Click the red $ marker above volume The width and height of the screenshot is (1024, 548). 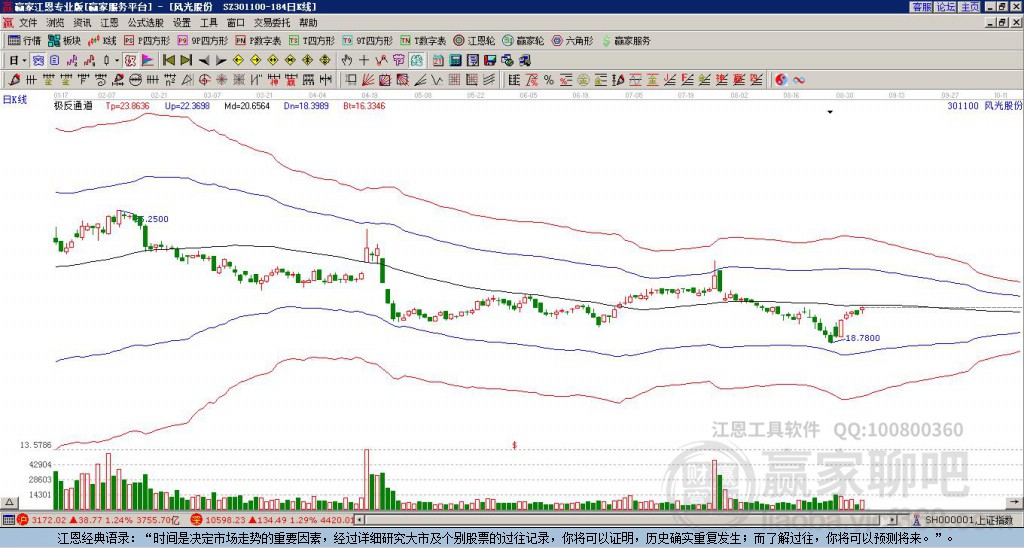pyautogui.click(x=515, y=445)
